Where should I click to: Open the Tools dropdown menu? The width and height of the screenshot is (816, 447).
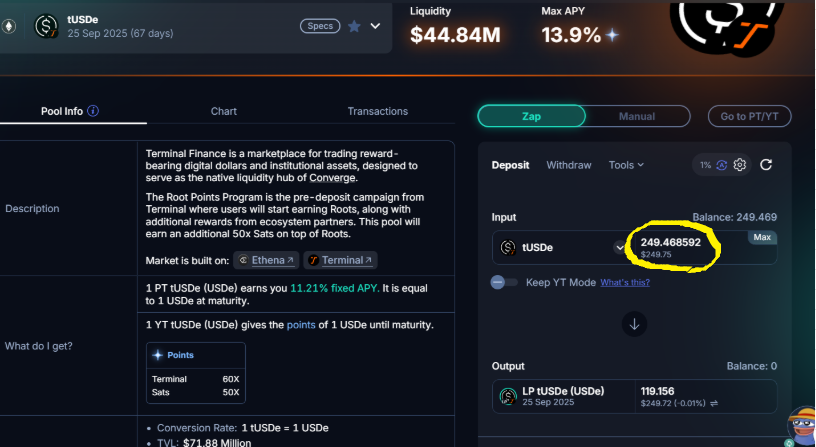626,165
